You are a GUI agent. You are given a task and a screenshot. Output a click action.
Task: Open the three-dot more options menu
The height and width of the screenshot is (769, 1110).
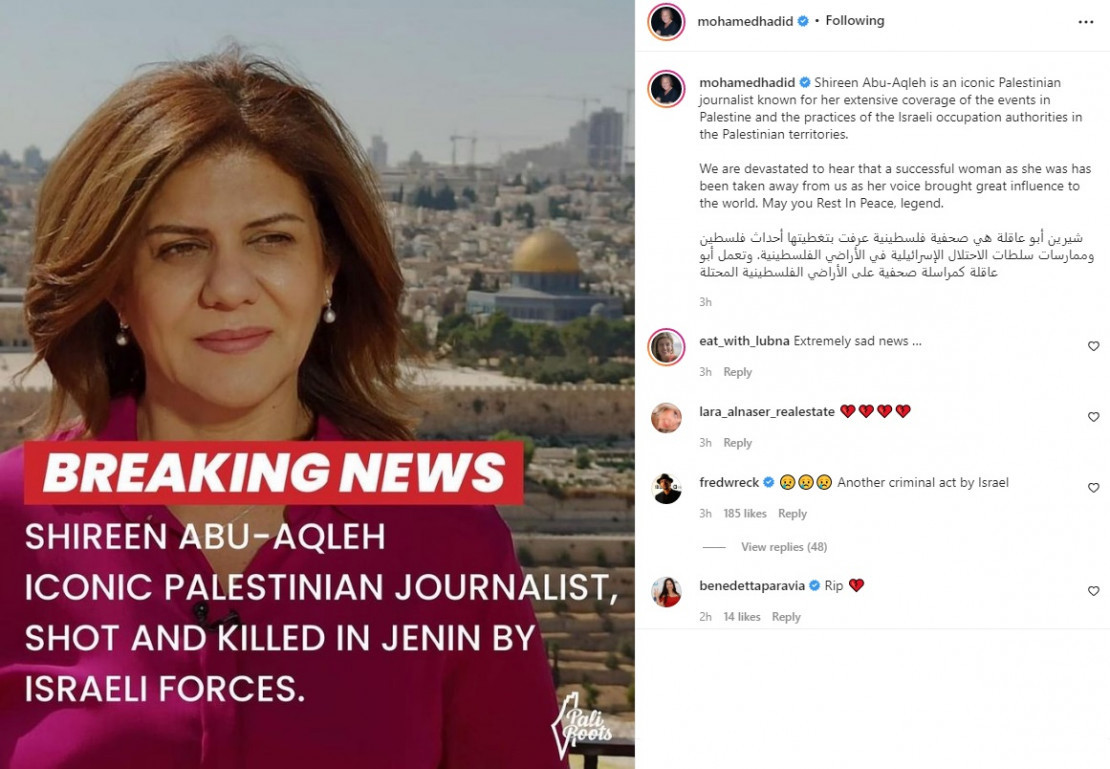tap(1085, 22)
